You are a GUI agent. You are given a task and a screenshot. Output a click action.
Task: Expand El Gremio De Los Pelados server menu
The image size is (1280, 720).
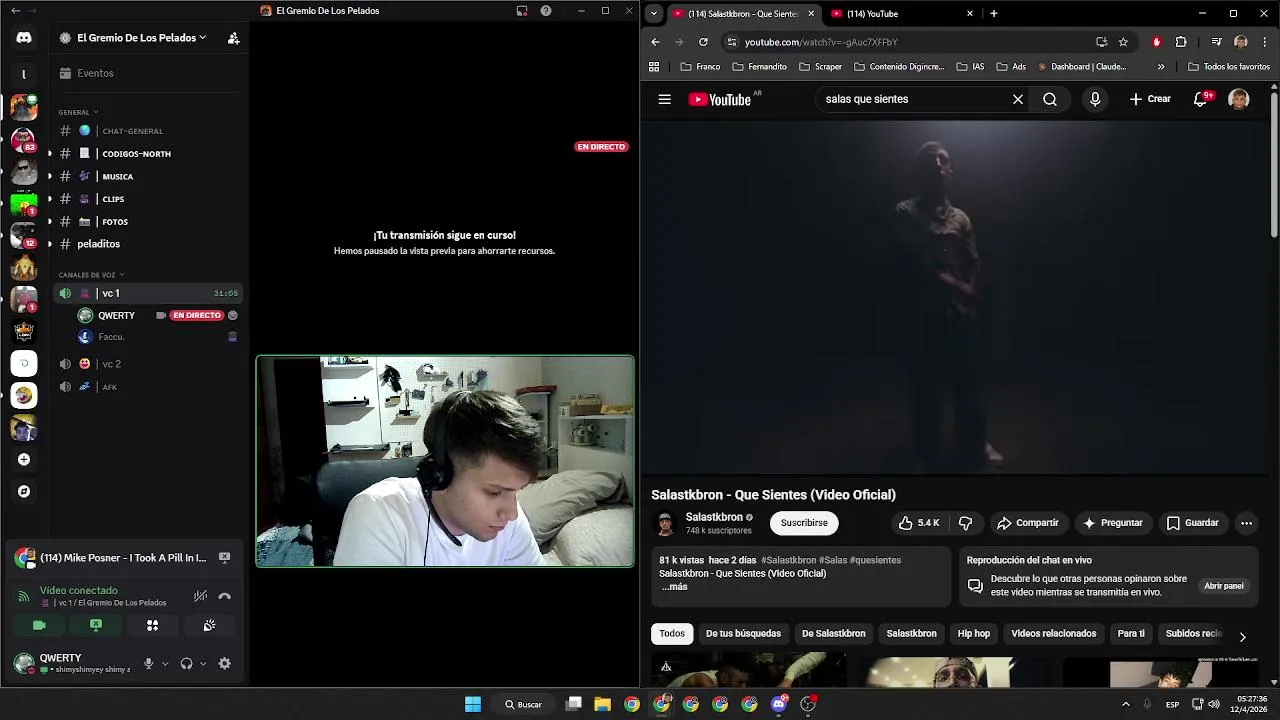[141, 38]
